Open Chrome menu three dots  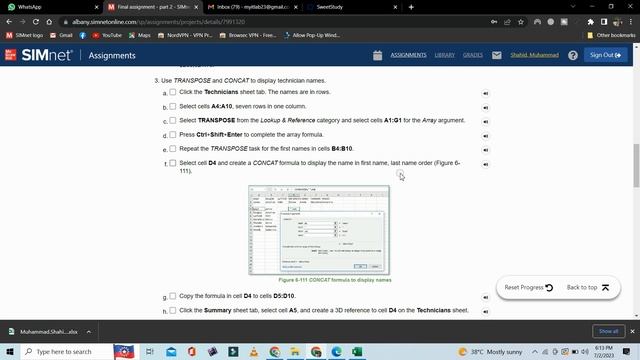(x=631, y=22)
